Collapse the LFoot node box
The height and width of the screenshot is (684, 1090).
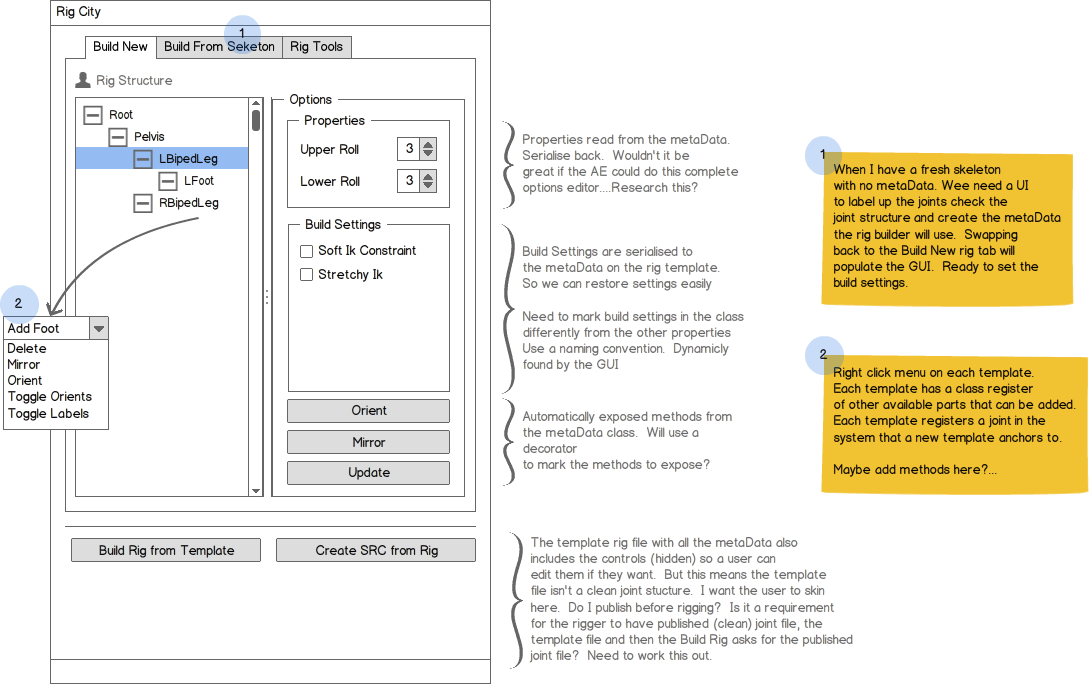click(168, 181)
